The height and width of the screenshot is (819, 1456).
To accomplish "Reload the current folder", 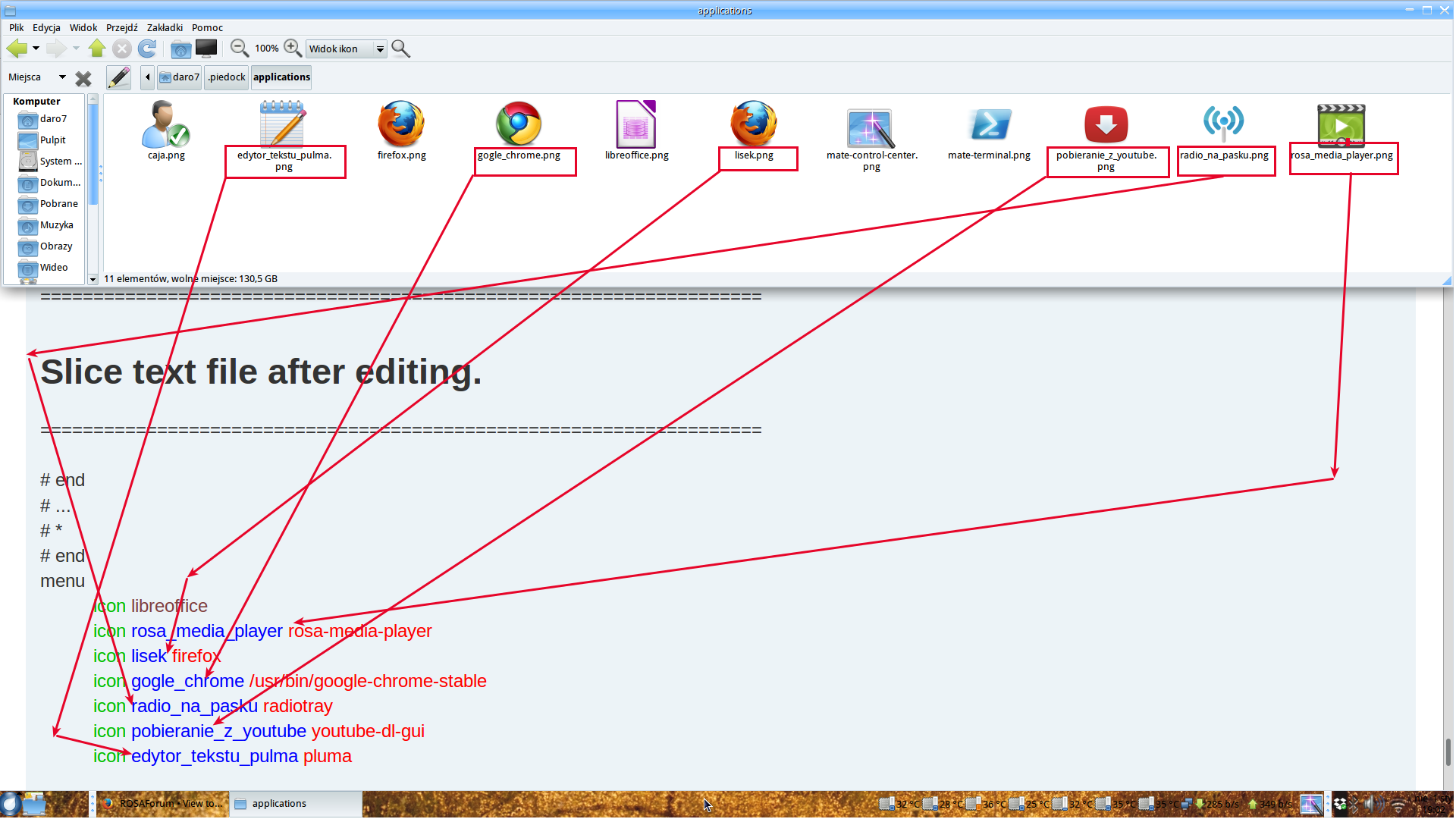I will (147, 49).
